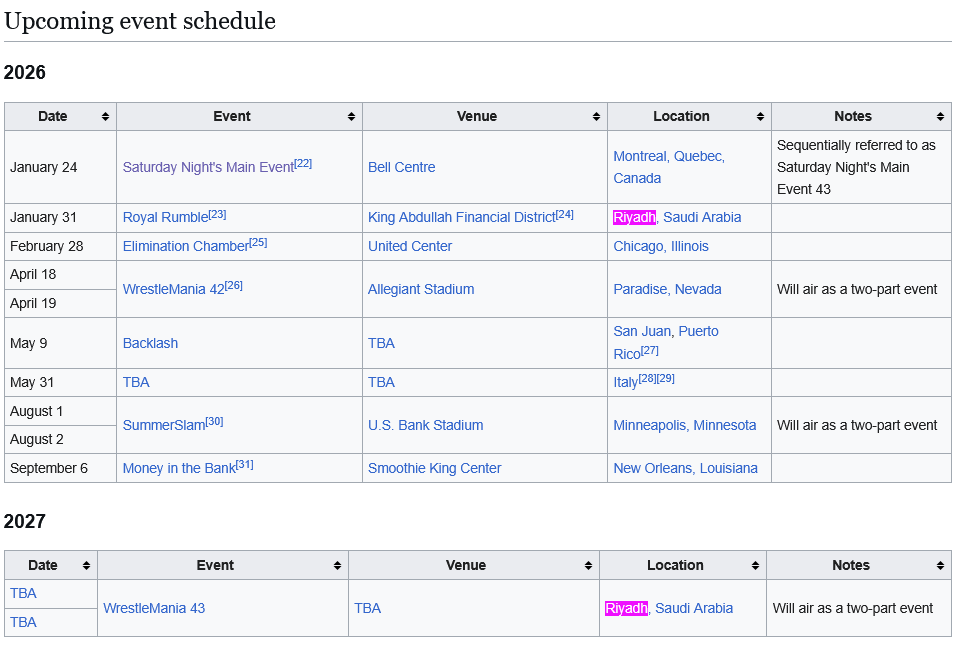971x652 pixels.
Task: Open Saudi Arabia link in Royal Rumble row
Action: [x=702, y=217]
